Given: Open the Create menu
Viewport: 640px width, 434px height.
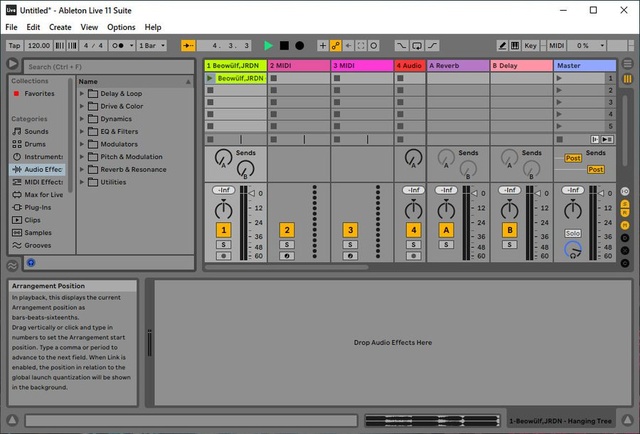Looking at the screenshot, I should click(x=60, y=27).
